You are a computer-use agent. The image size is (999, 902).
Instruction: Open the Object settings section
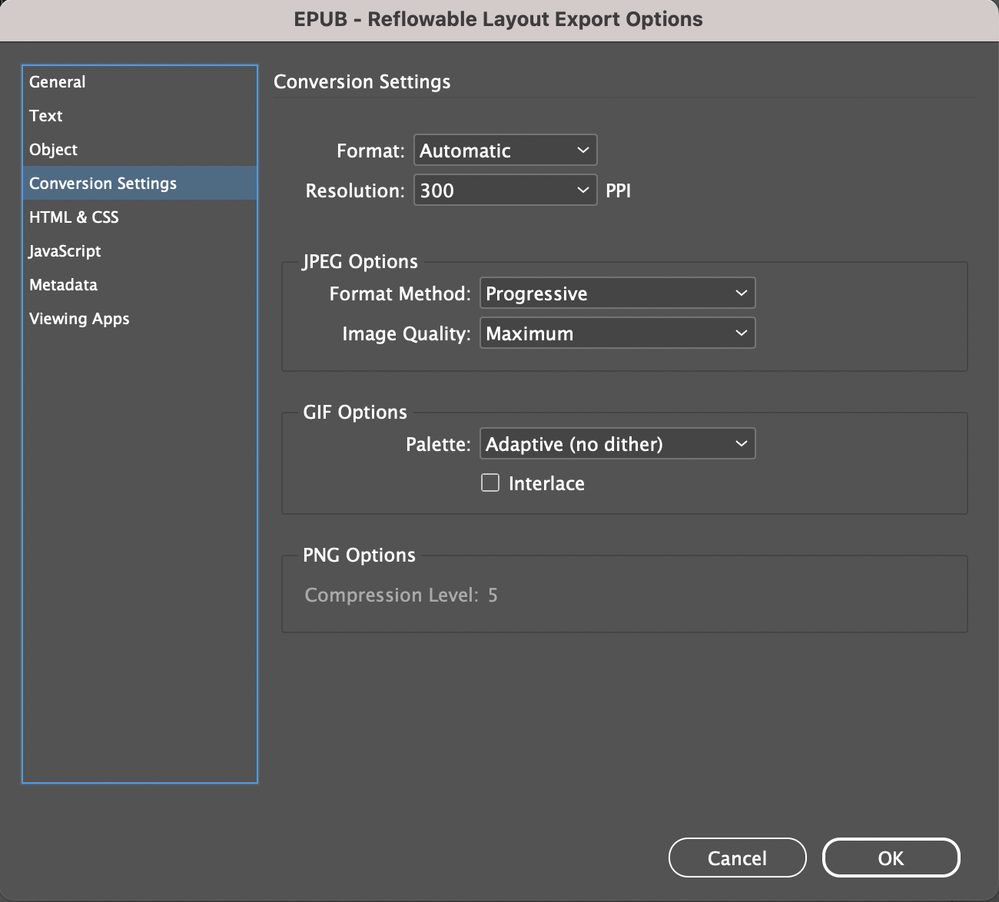[54, 150]
